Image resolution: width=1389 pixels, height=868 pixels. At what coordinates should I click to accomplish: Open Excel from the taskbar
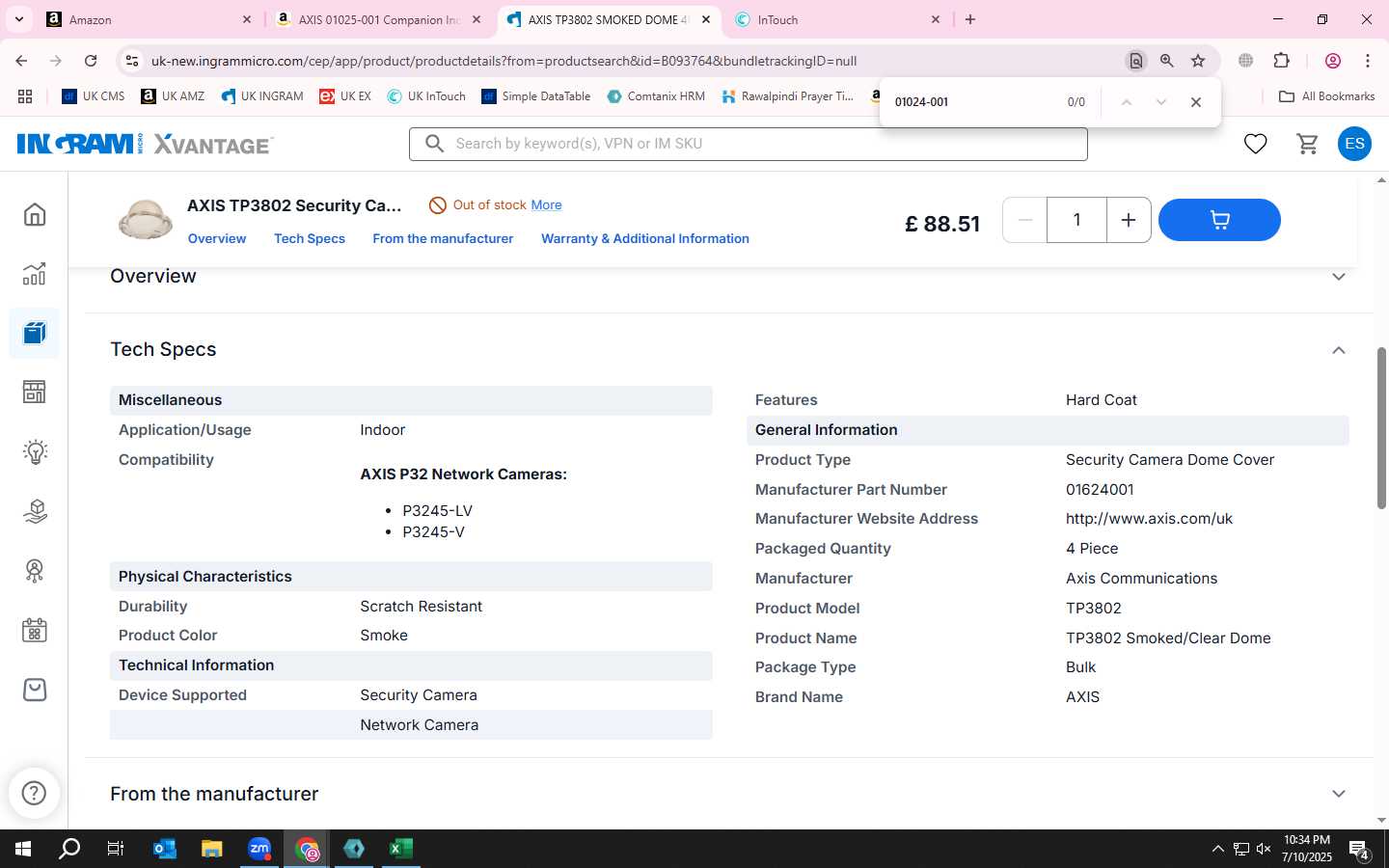[400, 849]
